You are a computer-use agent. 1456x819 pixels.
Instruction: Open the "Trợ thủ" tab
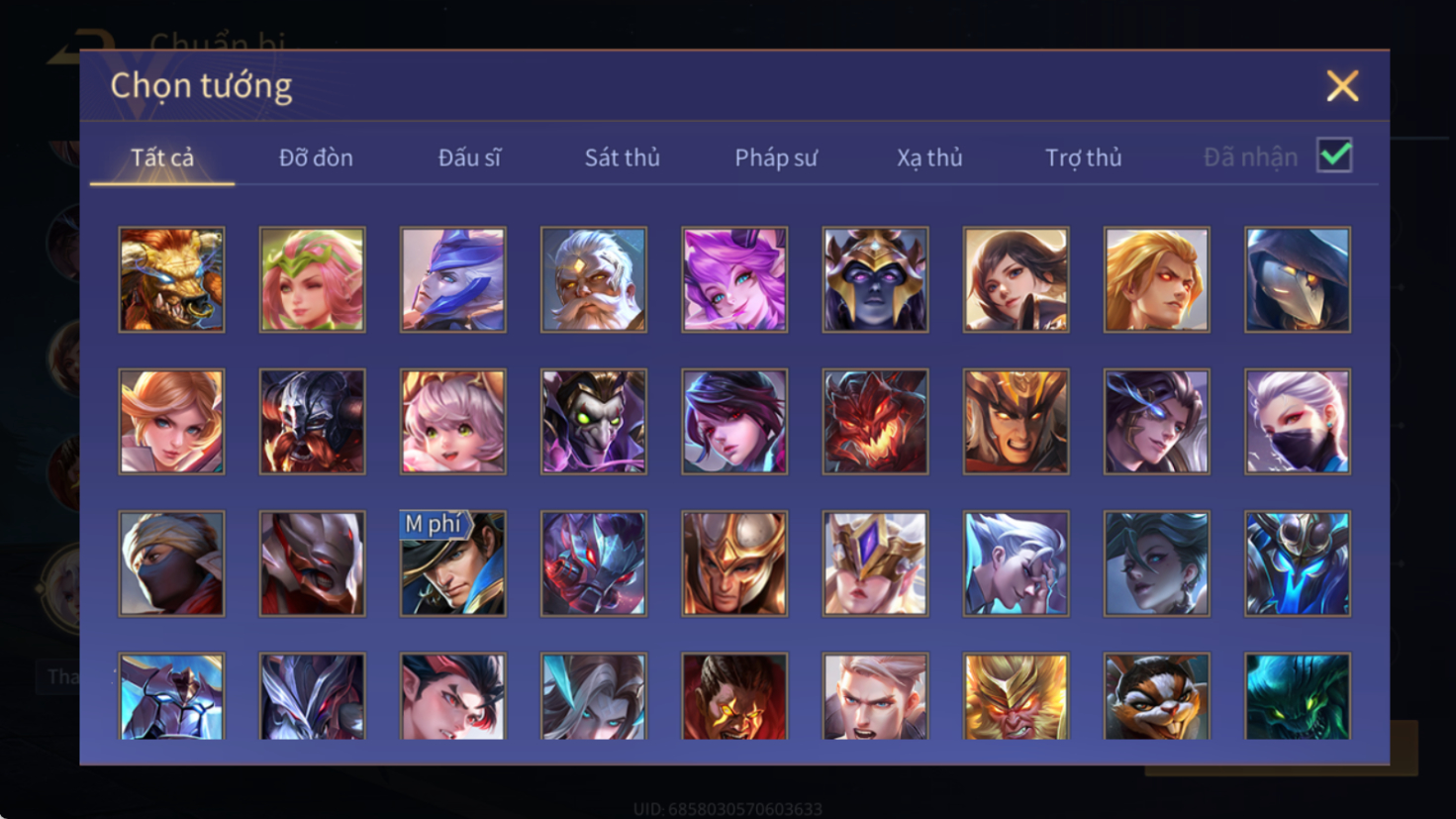coord(1084,157)
